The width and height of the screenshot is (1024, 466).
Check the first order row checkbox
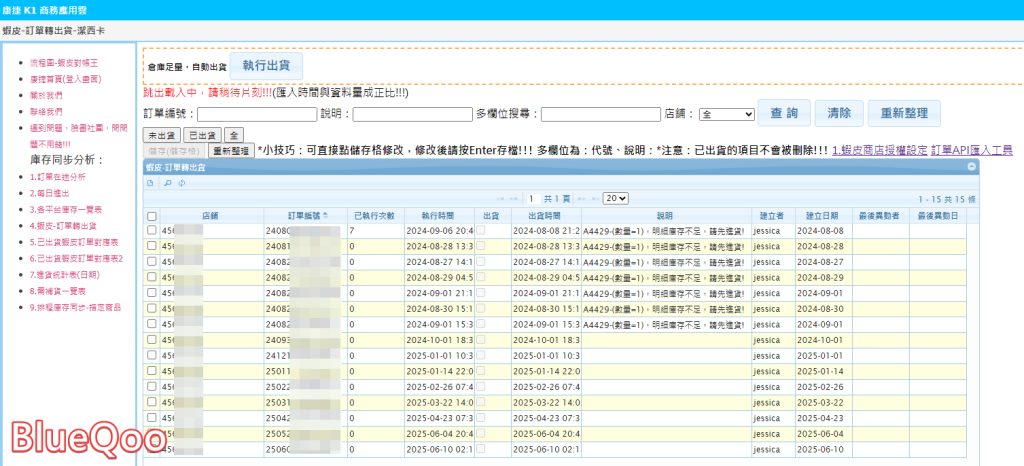pyautogui.click(x=152, y=230)
